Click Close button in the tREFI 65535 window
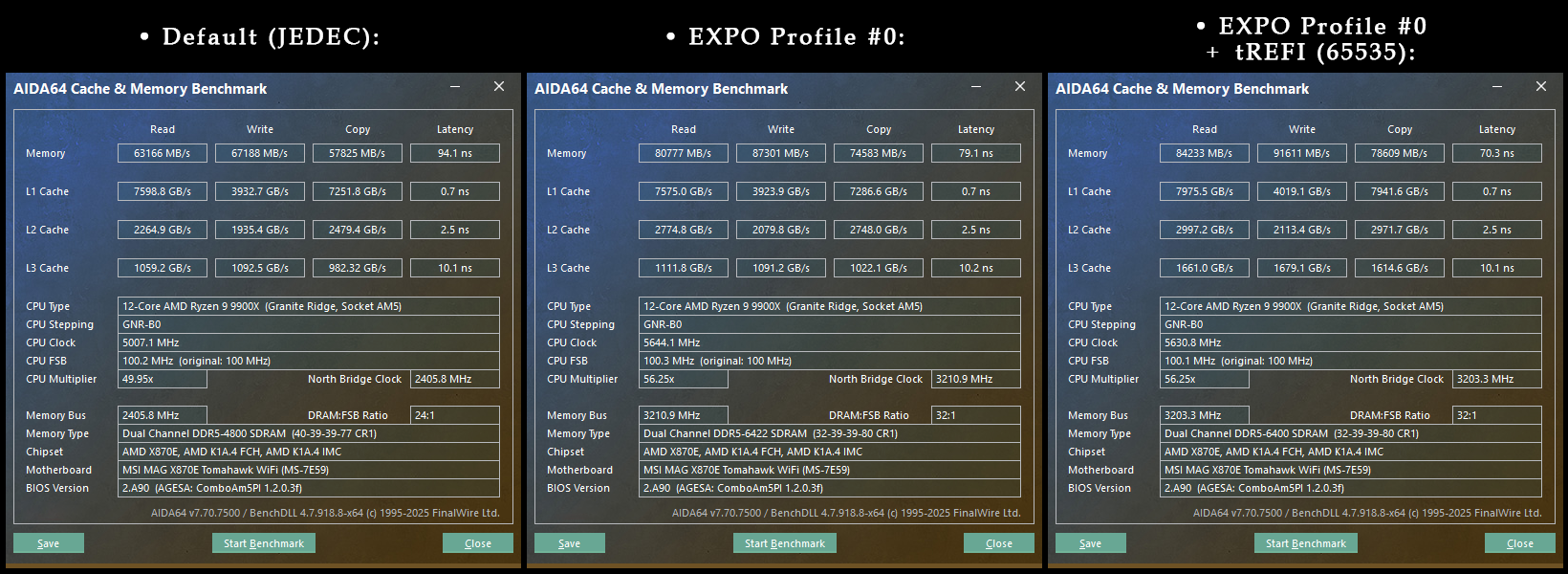 point(1520,543)
